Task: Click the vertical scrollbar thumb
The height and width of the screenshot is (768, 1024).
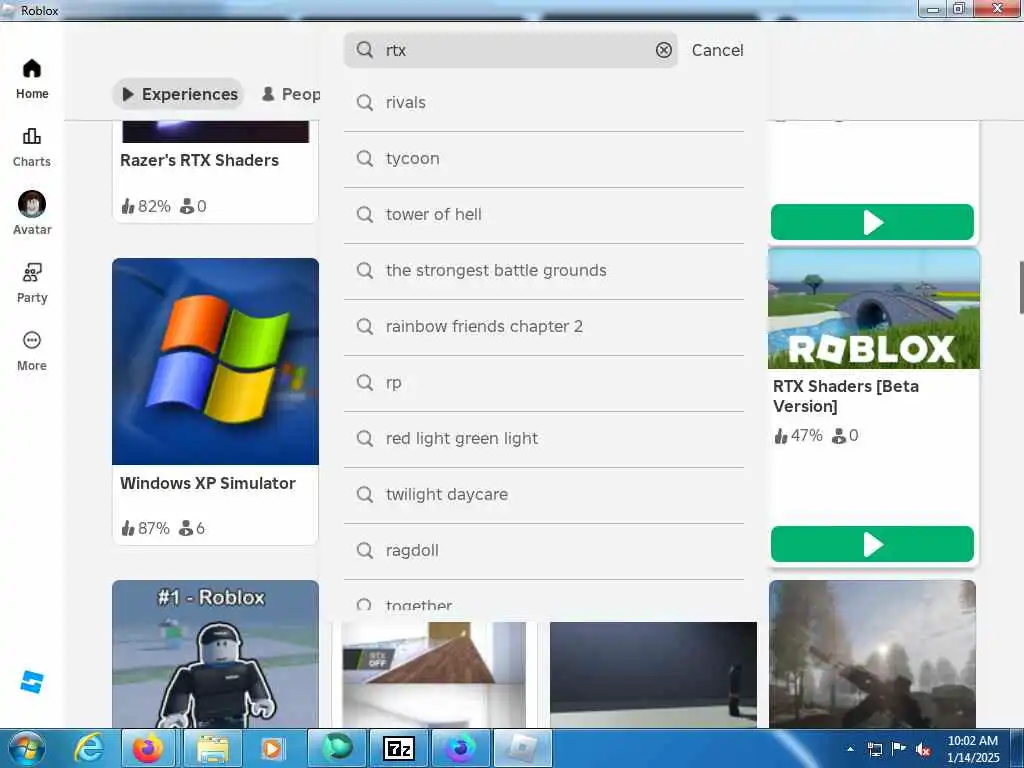Action: [1021, 287]
